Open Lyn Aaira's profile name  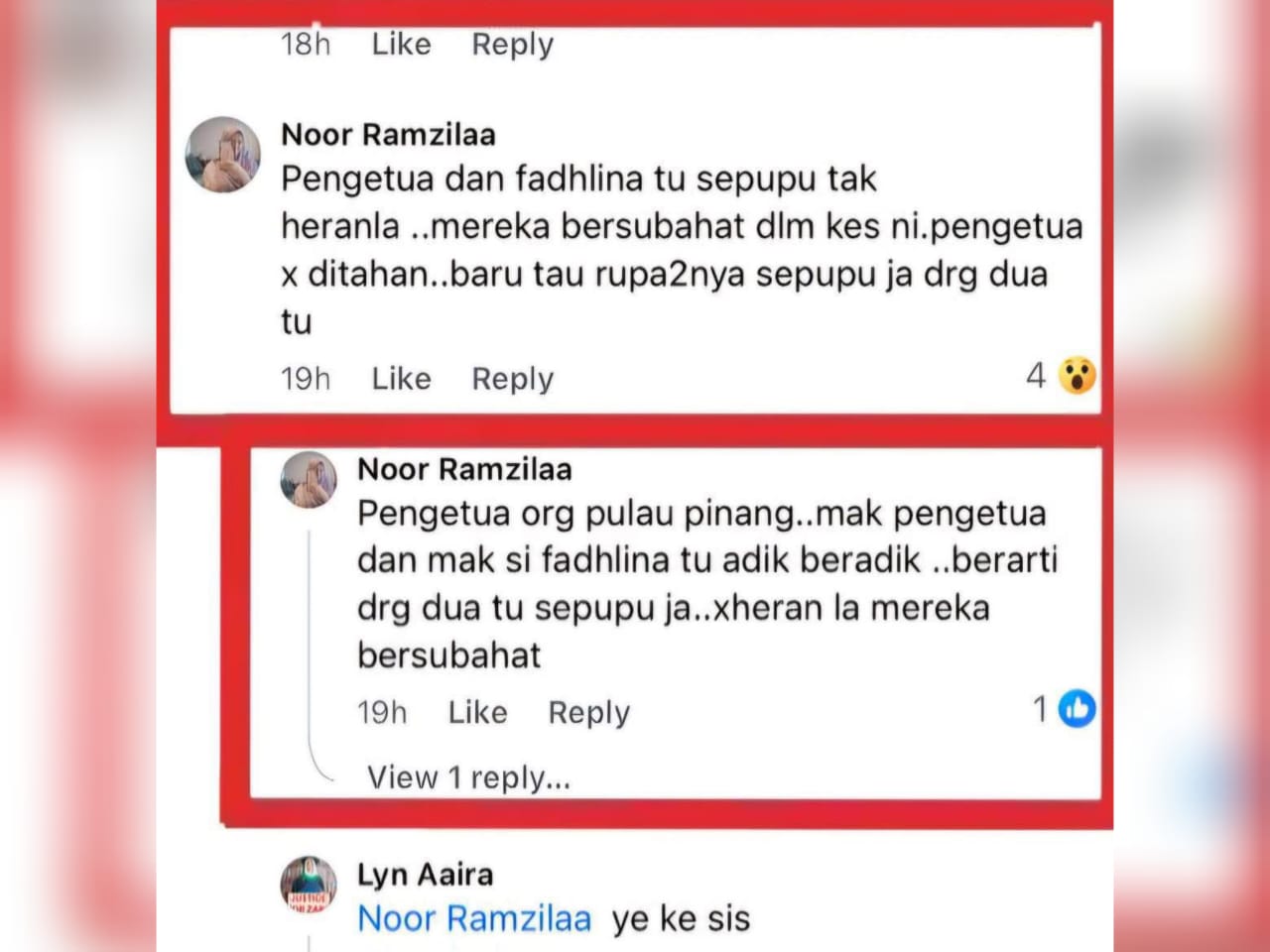[x=425, y=875]
